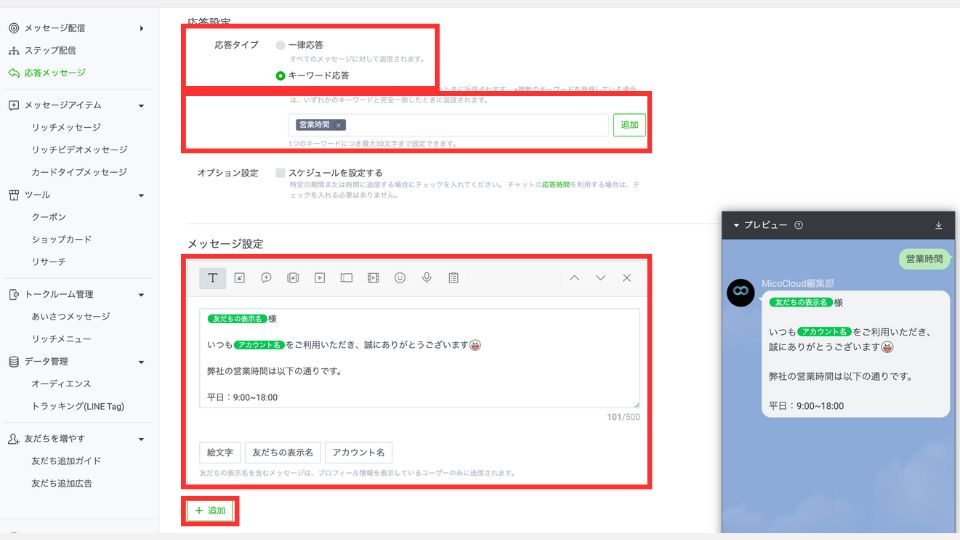Viewport: 960px width, 540px height.
Task: Select the image message icon
Action: [239, 278]
